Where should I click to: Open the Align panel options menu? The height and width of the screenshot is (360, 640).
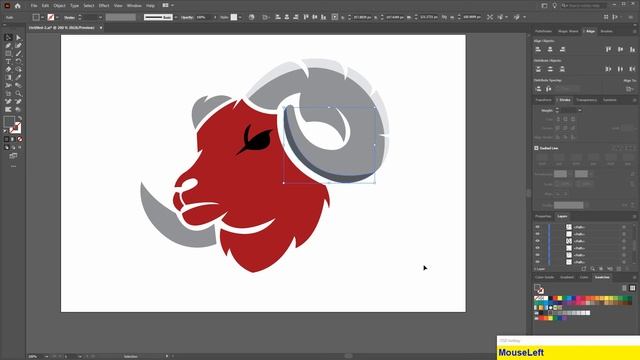(x=635, y=31)
